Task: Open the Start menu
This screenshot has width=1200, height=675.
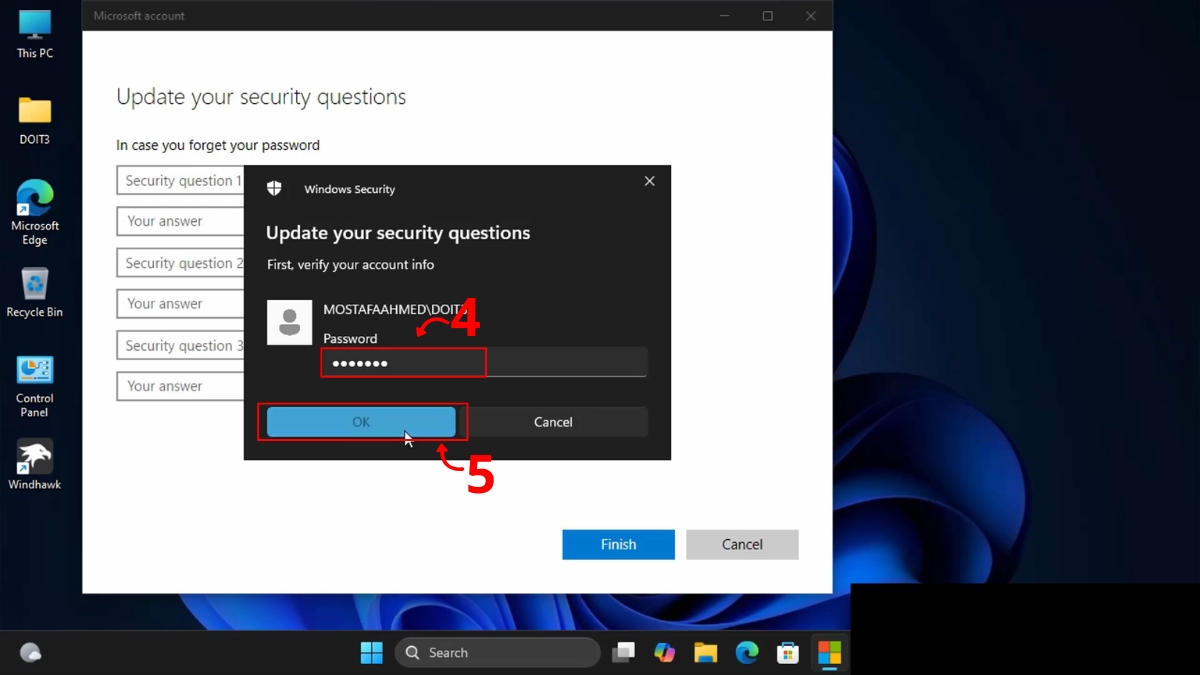Action: (x=371, y=652)
